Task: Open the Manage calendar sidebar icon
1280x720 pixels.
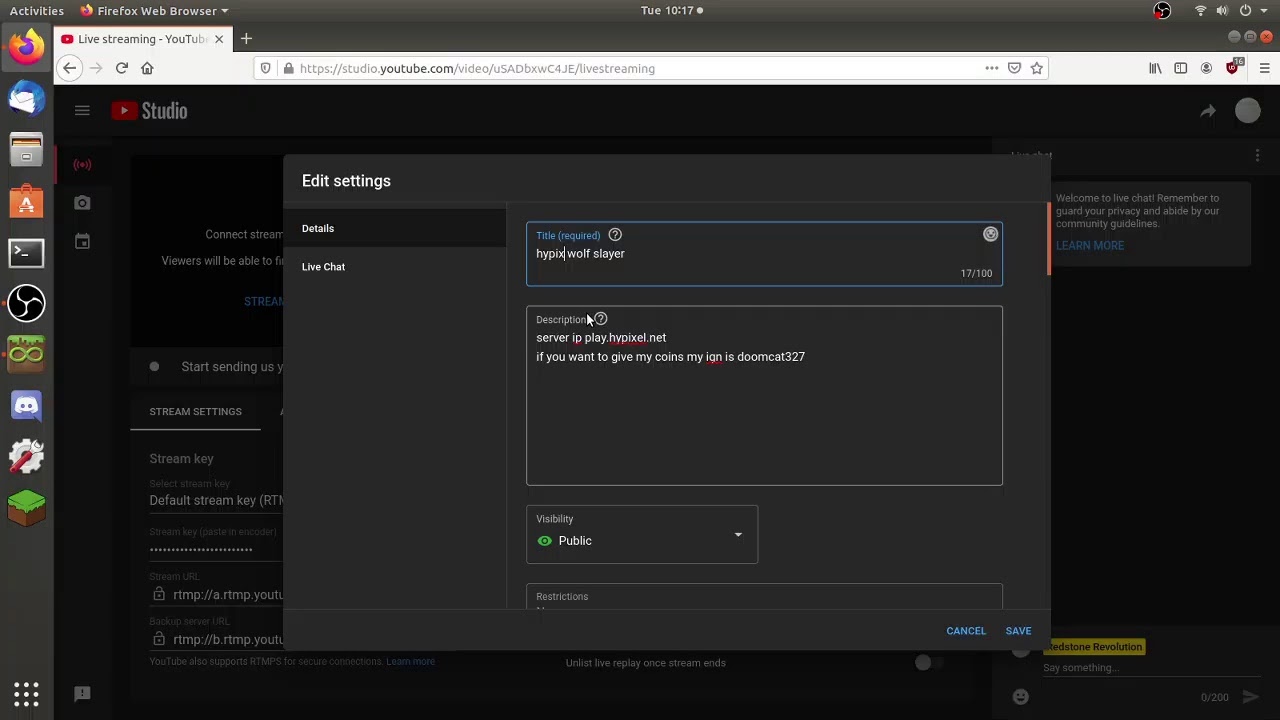Action: [82, 241]
